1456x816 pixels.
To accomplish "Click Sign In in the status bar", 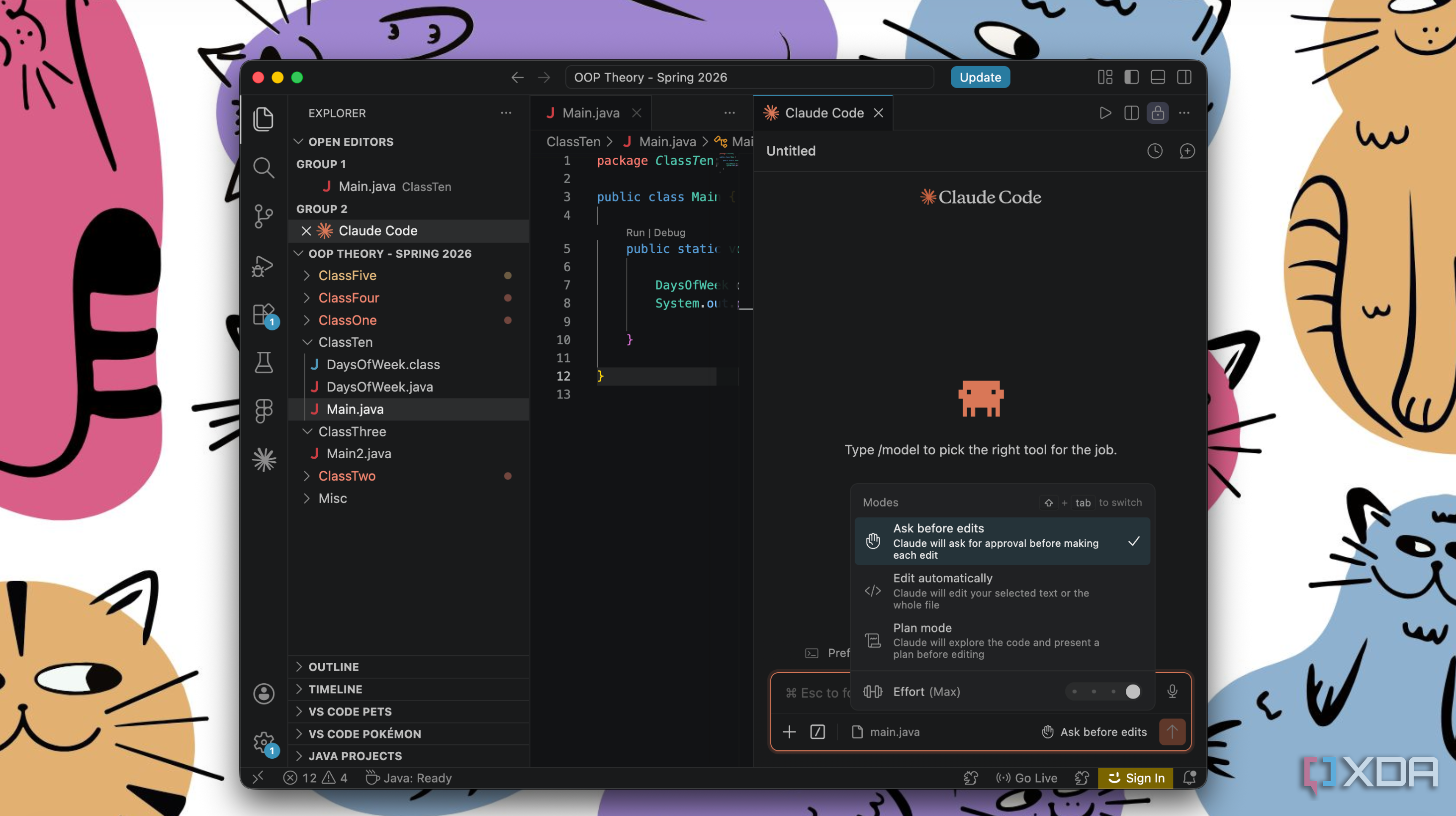I will pyautogui.click(x=1135, y=778).
